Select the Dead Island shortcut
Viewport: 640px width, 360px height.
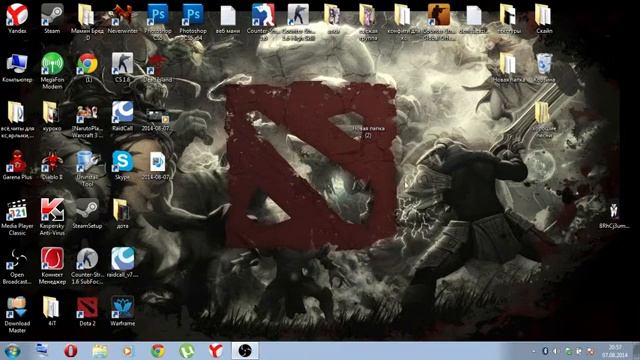click(158, 67)
